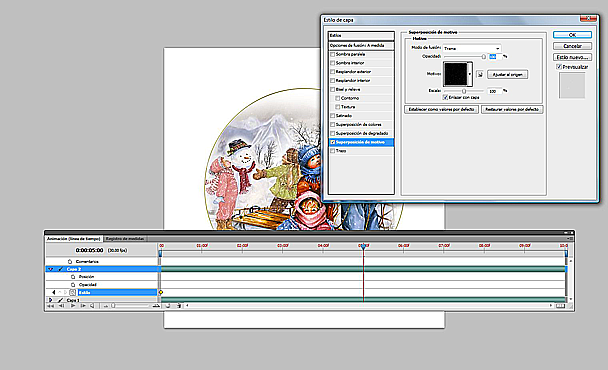Click the playhead at the 05:00f mark
608x370 pixels.
(x=363, y=246)
